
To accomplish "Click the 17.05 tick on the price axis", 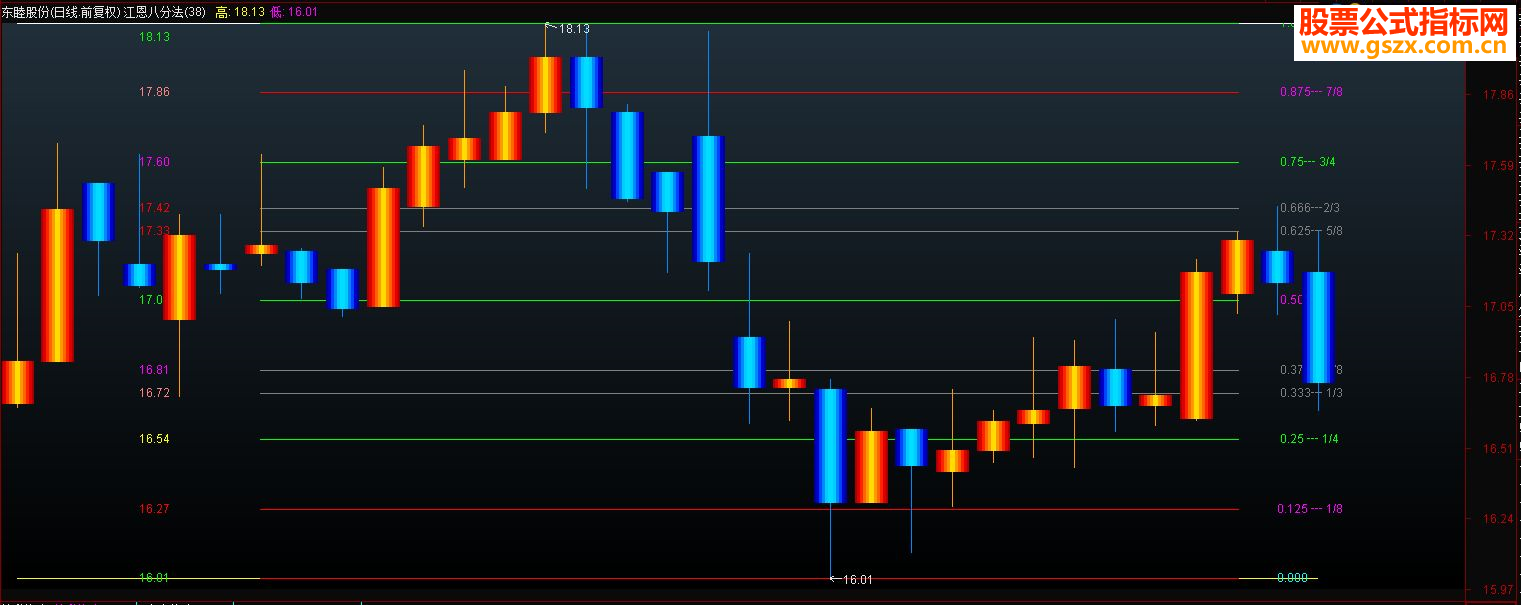I will coord(1499,307).
